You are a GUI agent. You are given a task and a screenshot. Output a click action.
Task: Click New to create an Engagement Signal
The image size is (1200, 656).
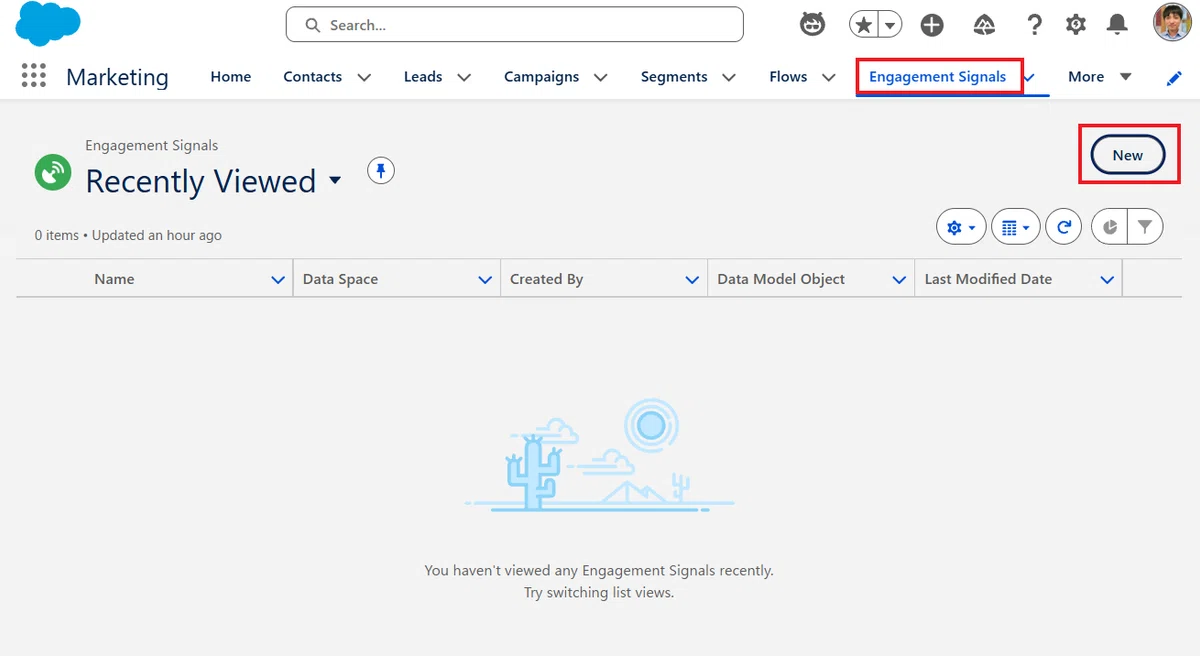tap(1127, 155)
